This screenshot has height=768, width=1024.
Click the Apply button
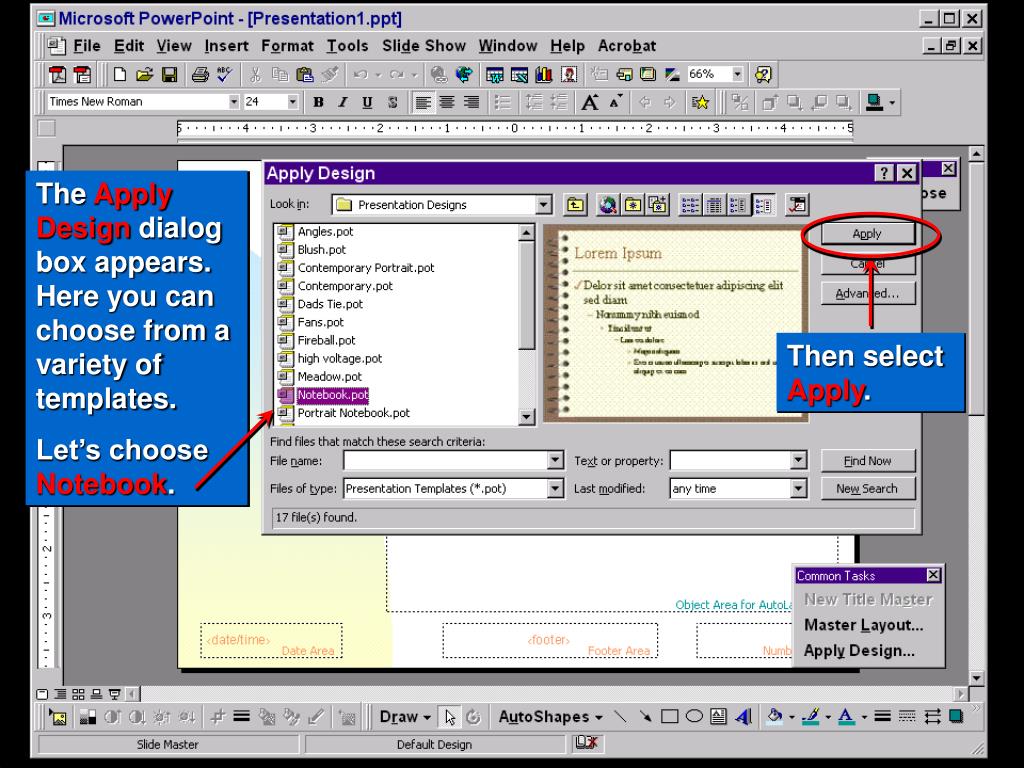click(x=867, y=234)
